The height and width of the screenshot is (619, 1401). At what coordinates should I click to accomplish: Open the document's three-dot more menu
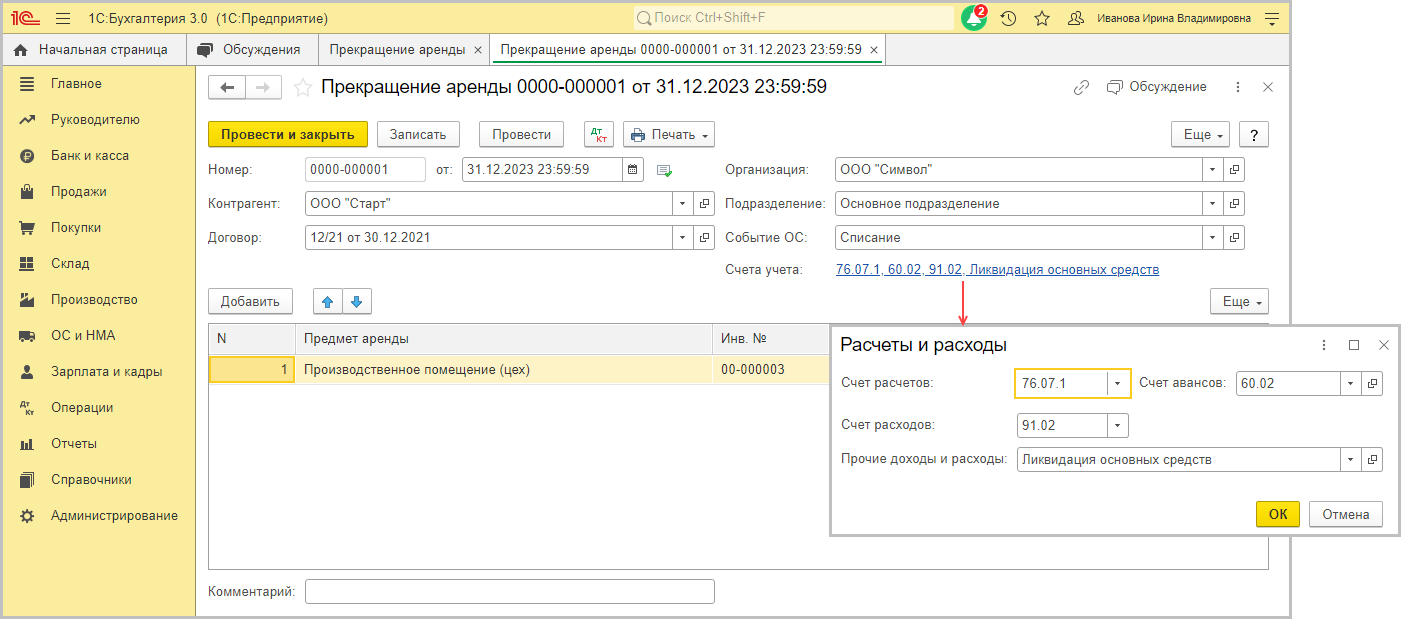pyautogui.click(x=1238, y=88)
